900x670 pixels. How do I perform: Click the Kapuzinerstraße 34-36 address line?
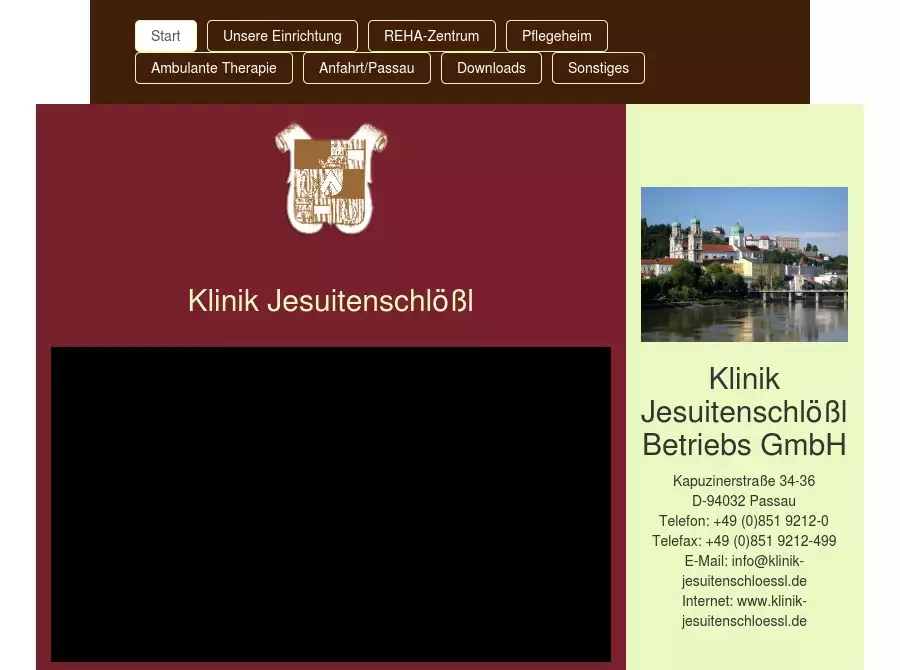coord(744,481)
